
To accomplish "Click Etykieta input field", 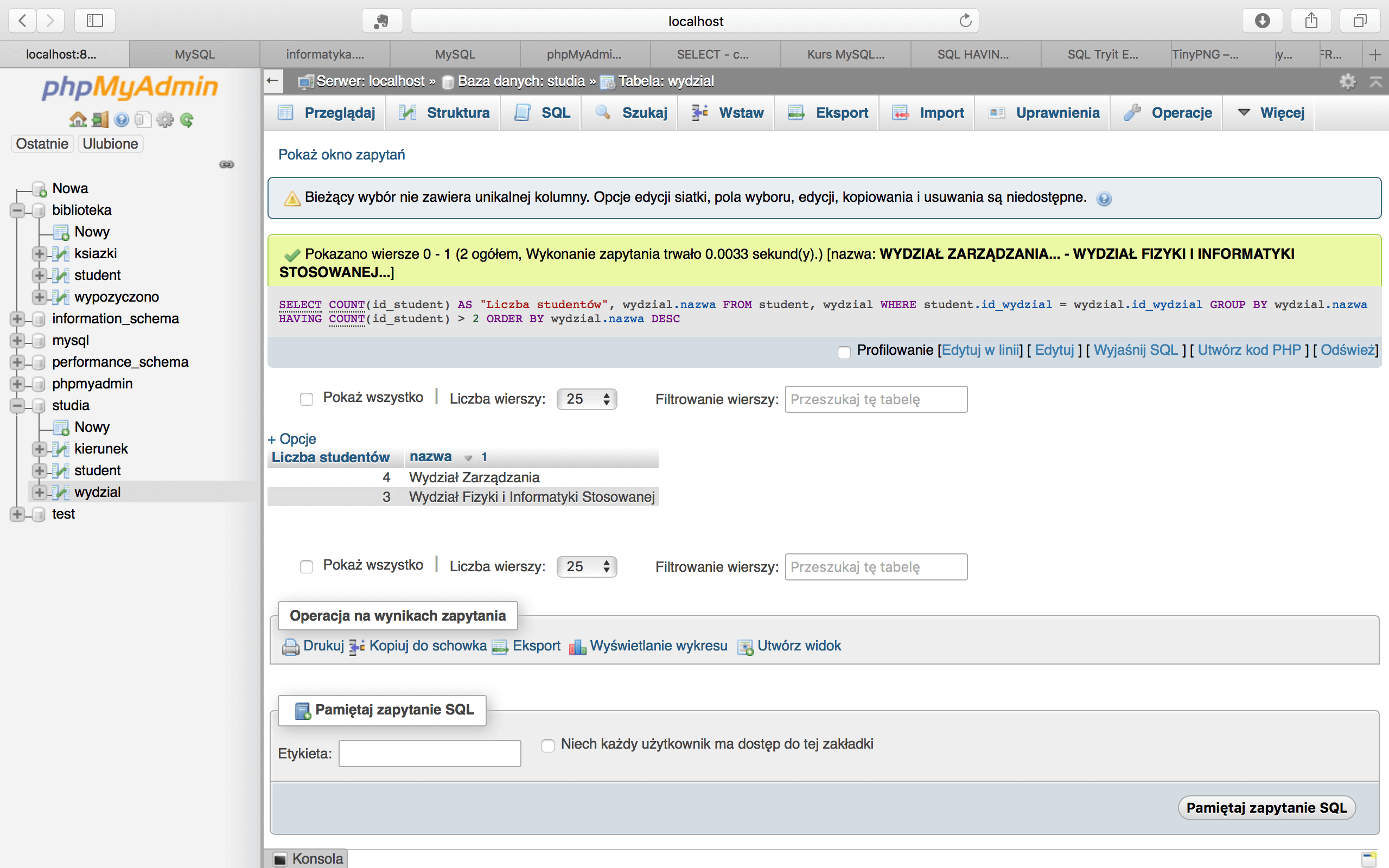I will (429, 753).
